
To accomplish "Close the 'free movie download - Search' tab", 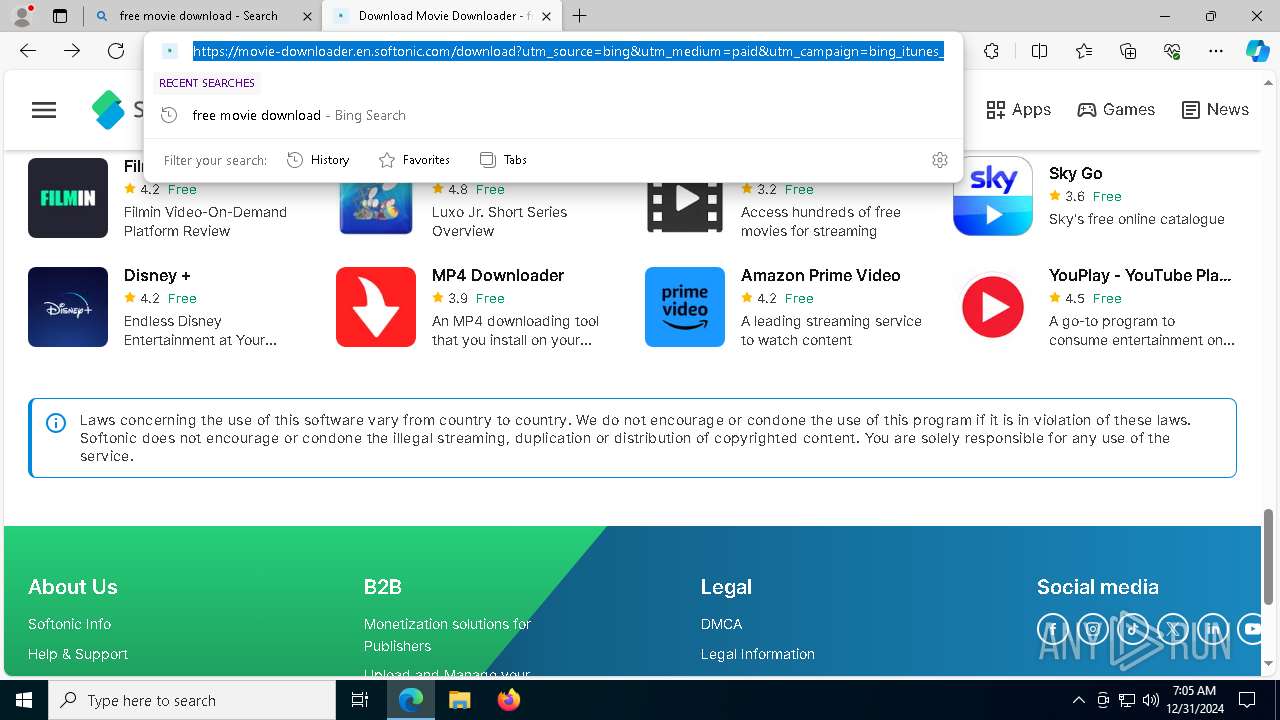I will coord(307,16).
